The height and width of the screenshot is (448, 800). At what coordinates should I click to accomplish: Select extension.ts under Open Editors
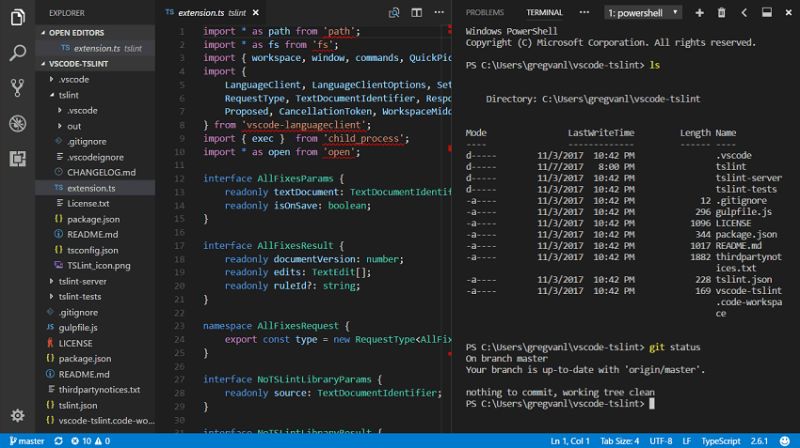coord(95,48)
